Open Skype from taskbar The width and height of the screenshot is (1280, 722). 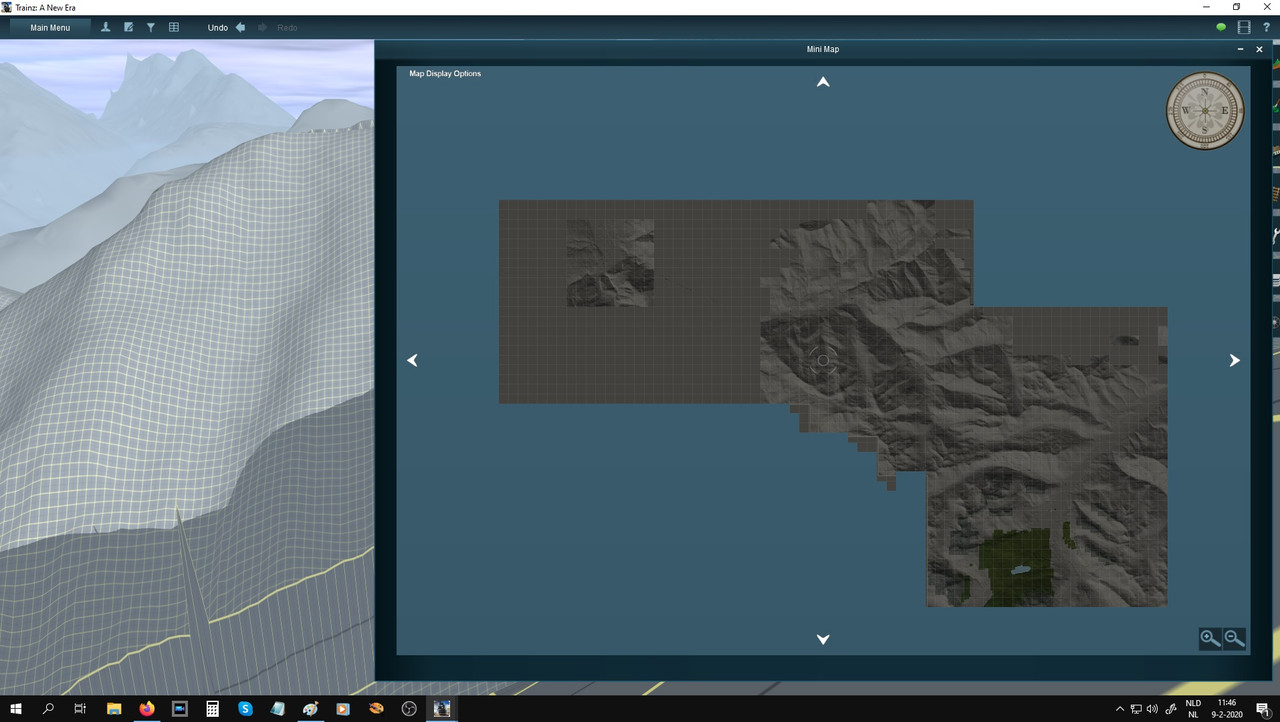tap(245, 709)
